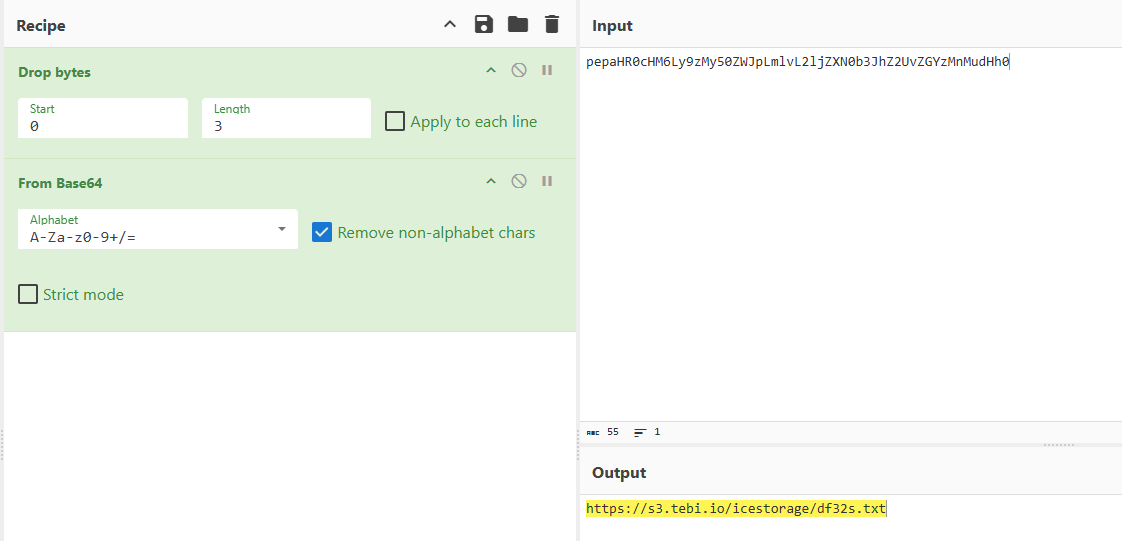The height and width of the screenshot is (541, 1122).
Task: Save the current recipe
Action: pyautogui.click(x=484, y=25)
